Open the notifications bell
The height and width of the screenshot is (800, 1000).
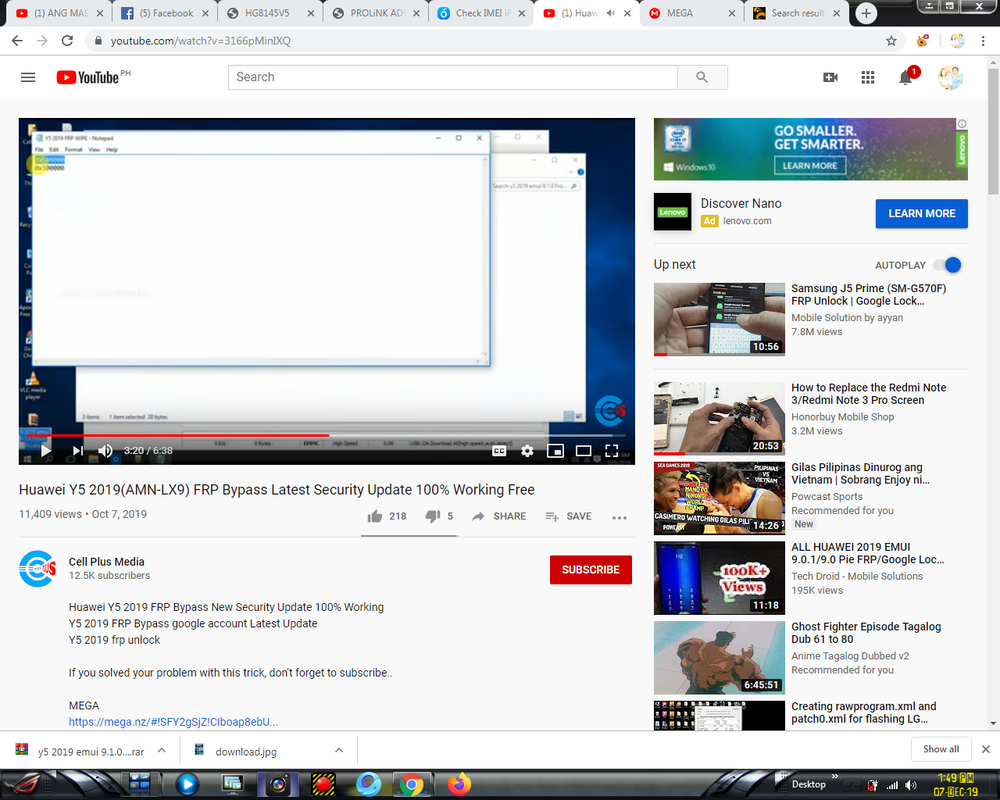pos(905,77)
